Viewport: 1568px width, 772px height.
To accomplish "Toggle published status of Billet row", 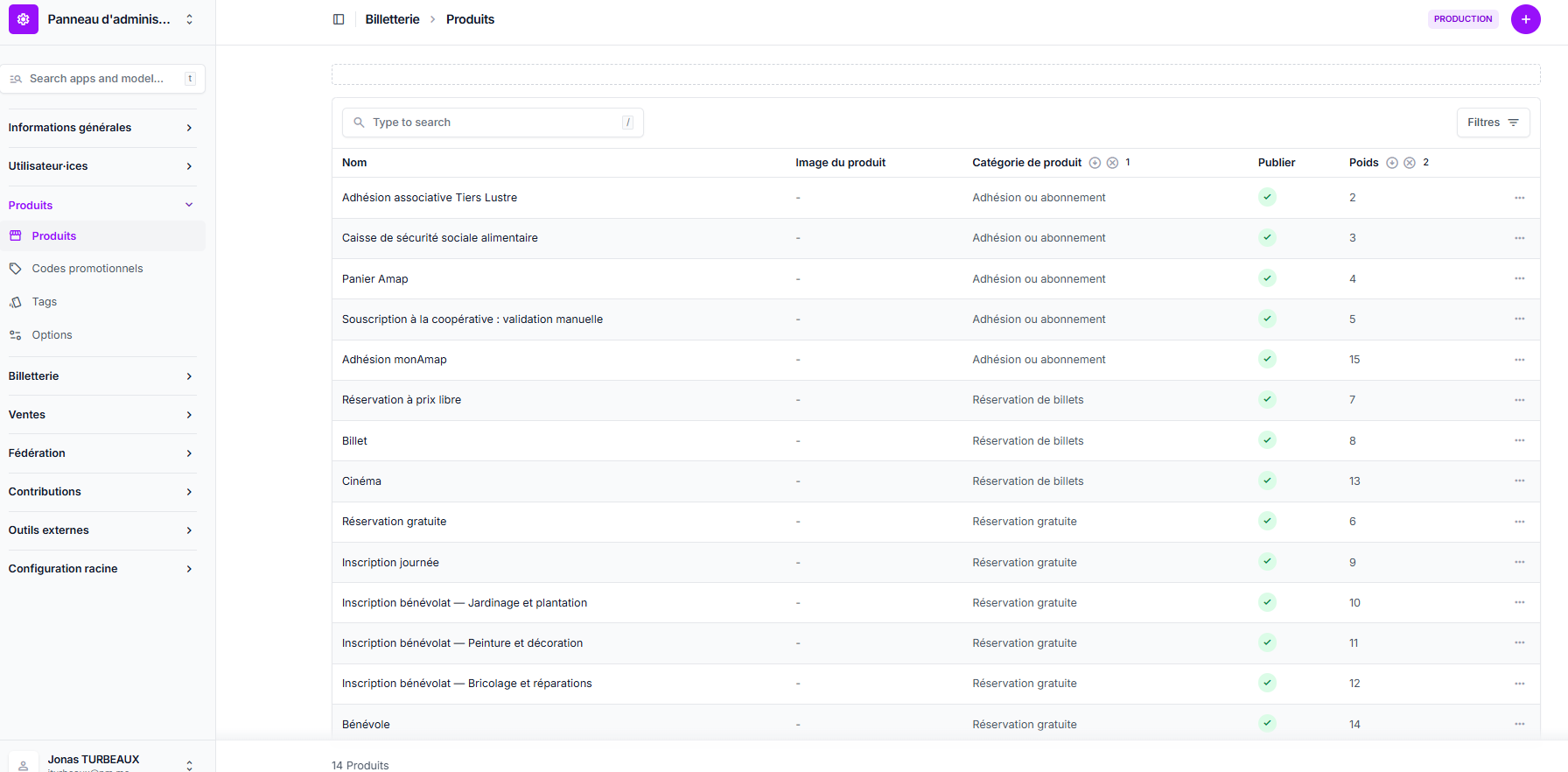I will tap(1267, 440).
